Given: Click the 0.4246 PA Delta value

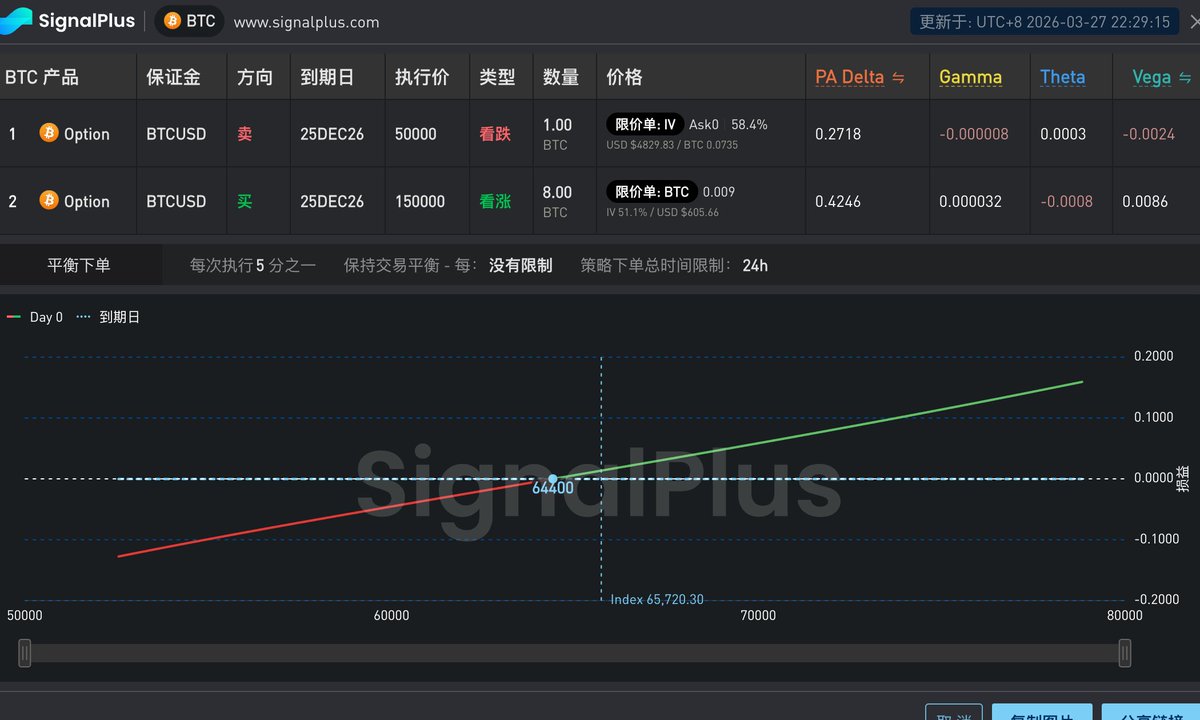Looking at the screenshot, I should 838,201.
